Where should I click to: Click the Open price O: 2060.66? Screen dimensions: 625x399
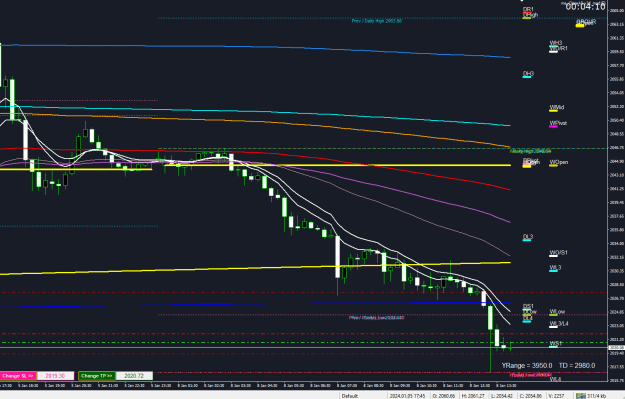(443, 396)
